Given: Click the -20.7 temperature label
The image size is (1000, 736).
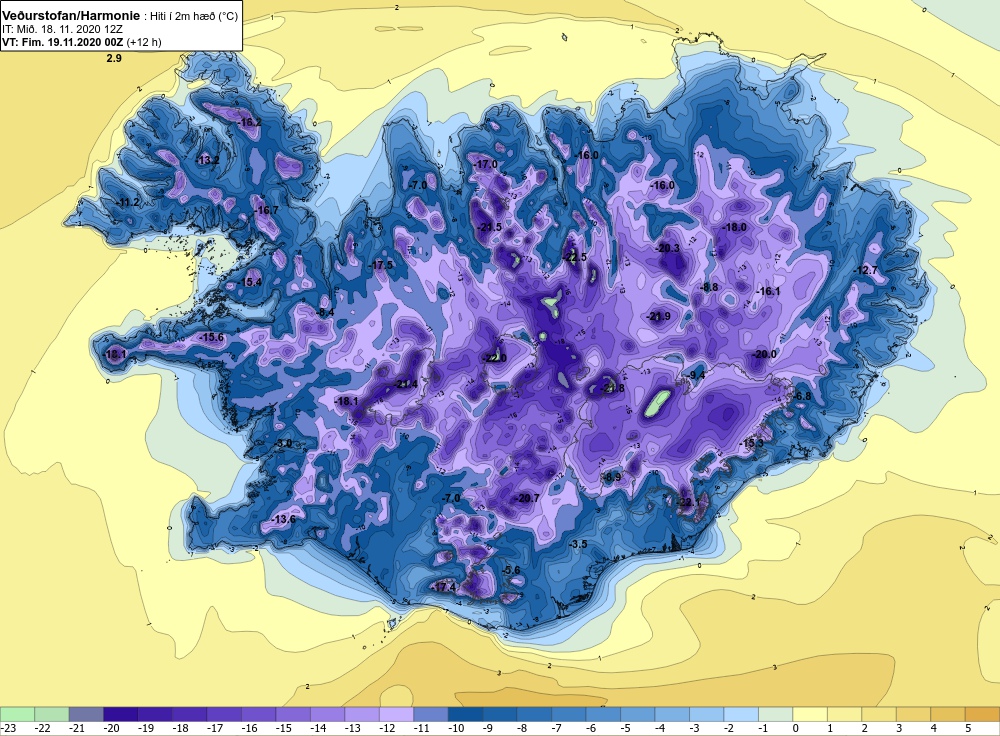Looking at the screenshot, I should 527,498.
